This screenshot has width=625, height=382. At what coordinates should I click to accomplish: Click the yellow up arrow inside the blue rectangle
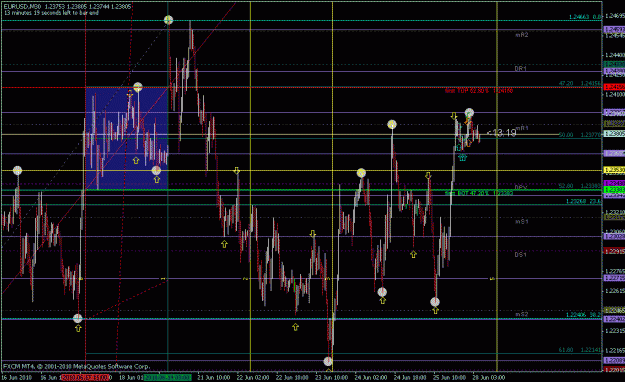point(136,160)
